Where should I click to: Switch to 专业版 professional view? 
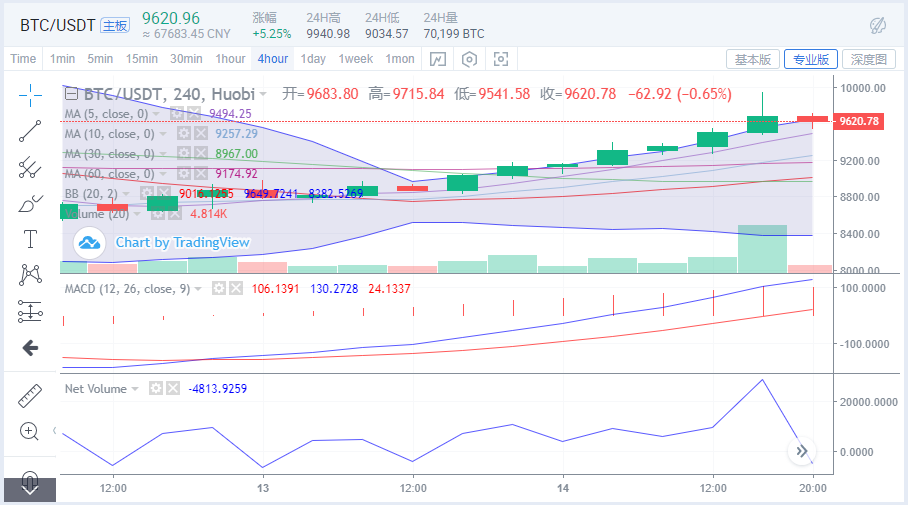(x=811, y=60)
